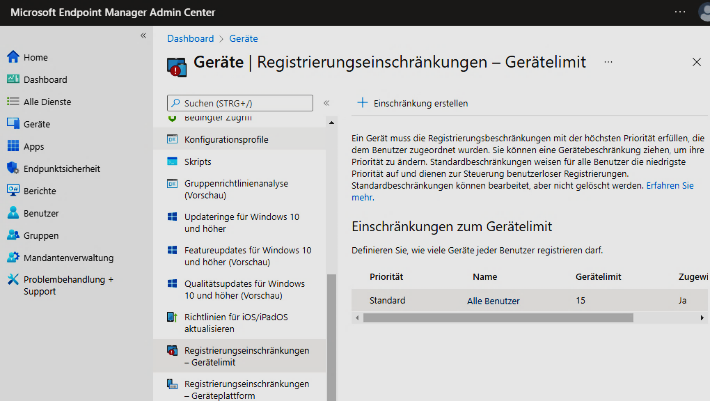Collapse the Geräte submenu panel
710x401 pixels.
(326, 103)
